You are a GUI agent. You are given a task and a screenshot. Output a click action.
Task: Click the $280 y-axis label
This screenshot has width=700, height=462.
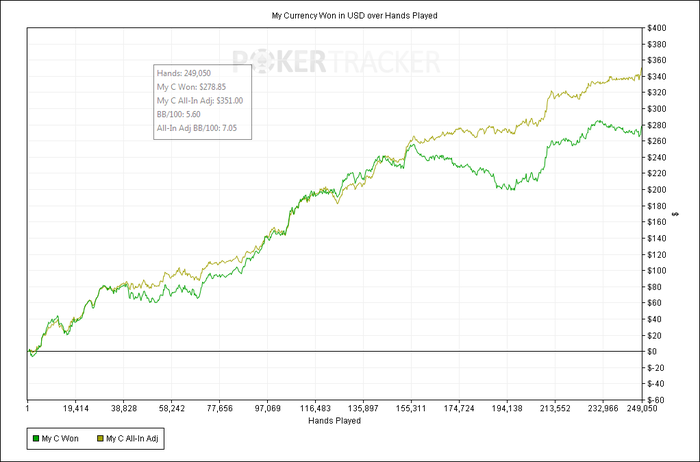[x=657, y=125]
